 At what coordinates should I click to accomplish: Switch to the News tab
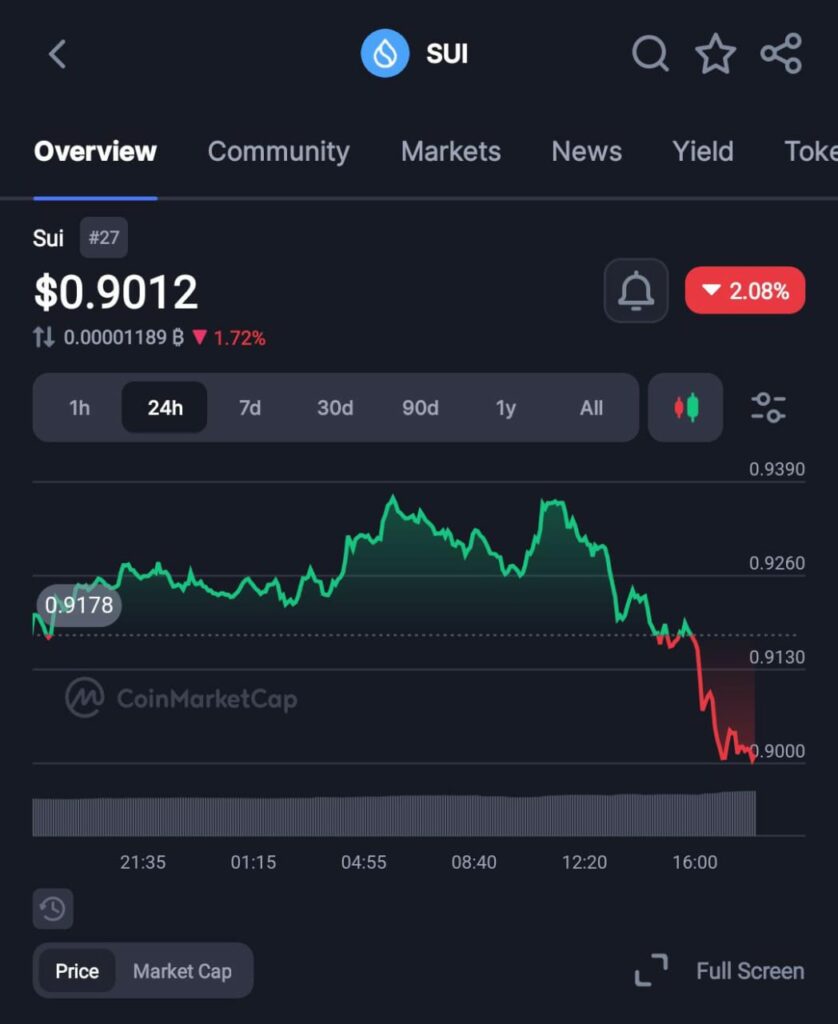point(586,152)
